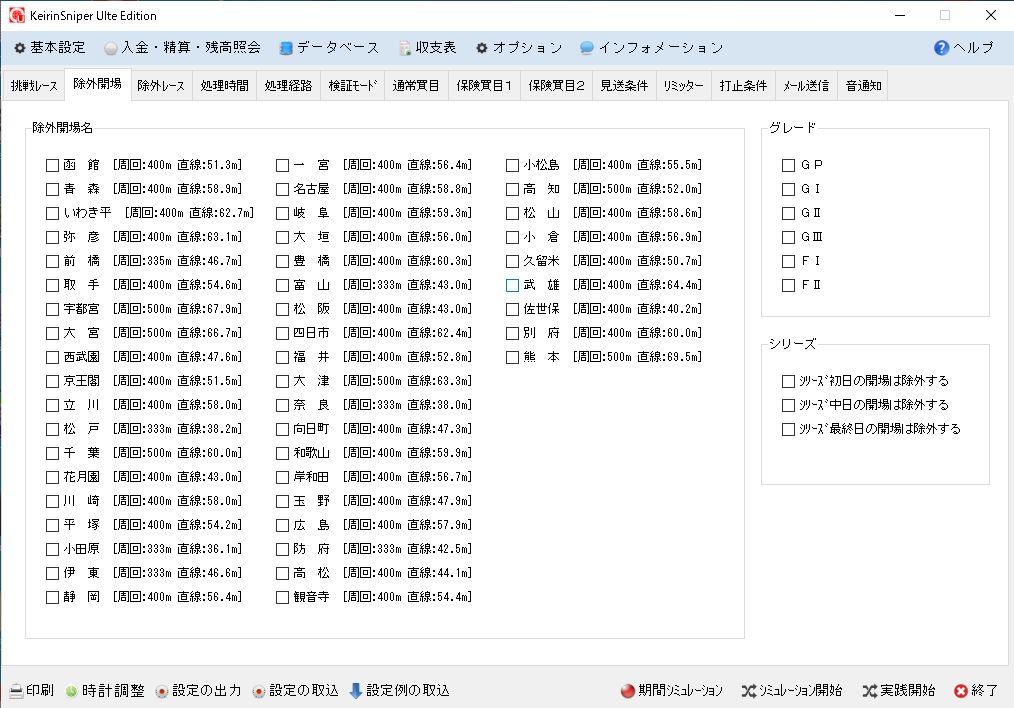Click the 印刷 button label

[40, 691]
